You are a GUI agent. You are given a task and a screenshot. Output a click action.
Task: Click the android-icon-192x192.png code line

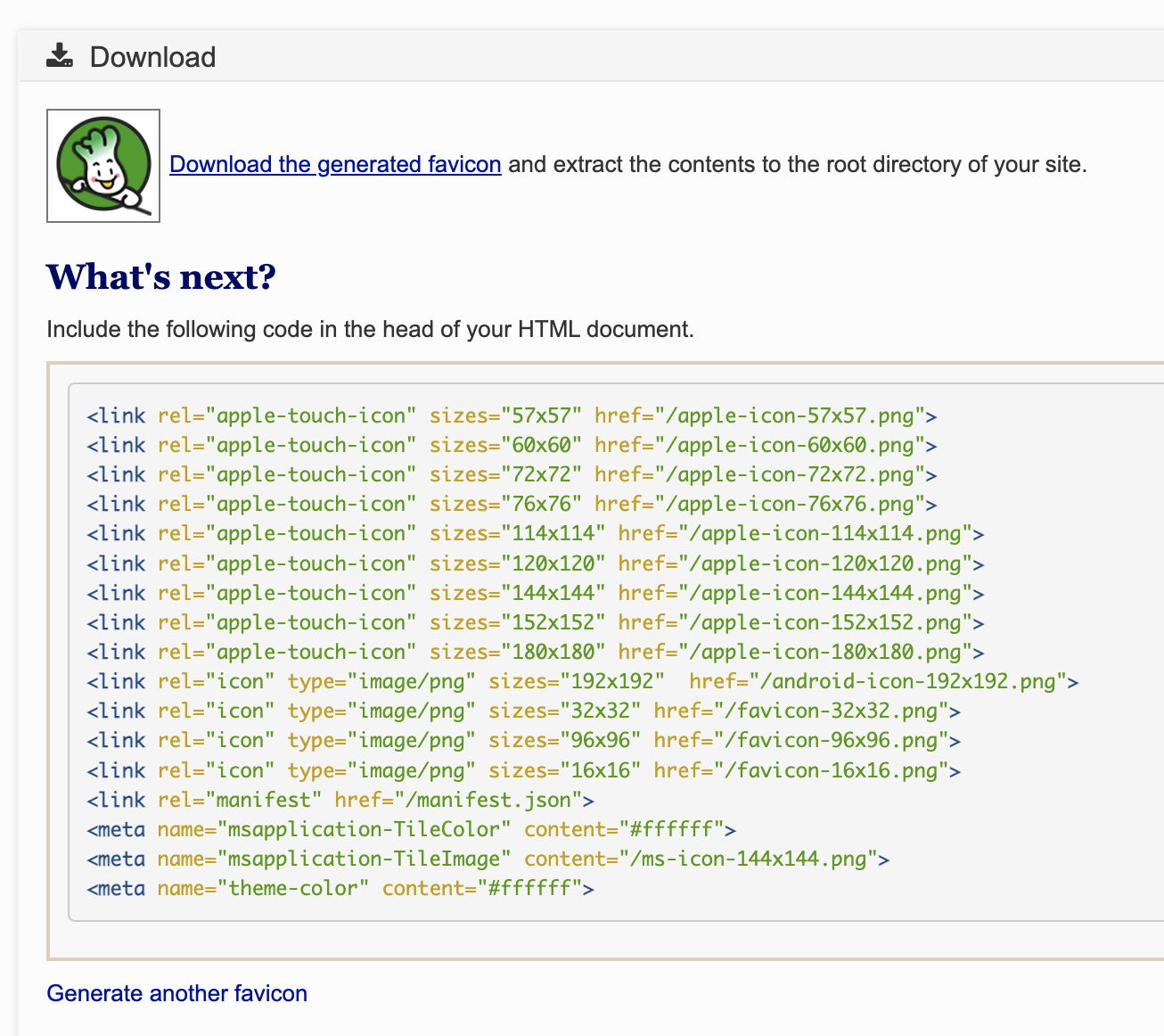582,681
